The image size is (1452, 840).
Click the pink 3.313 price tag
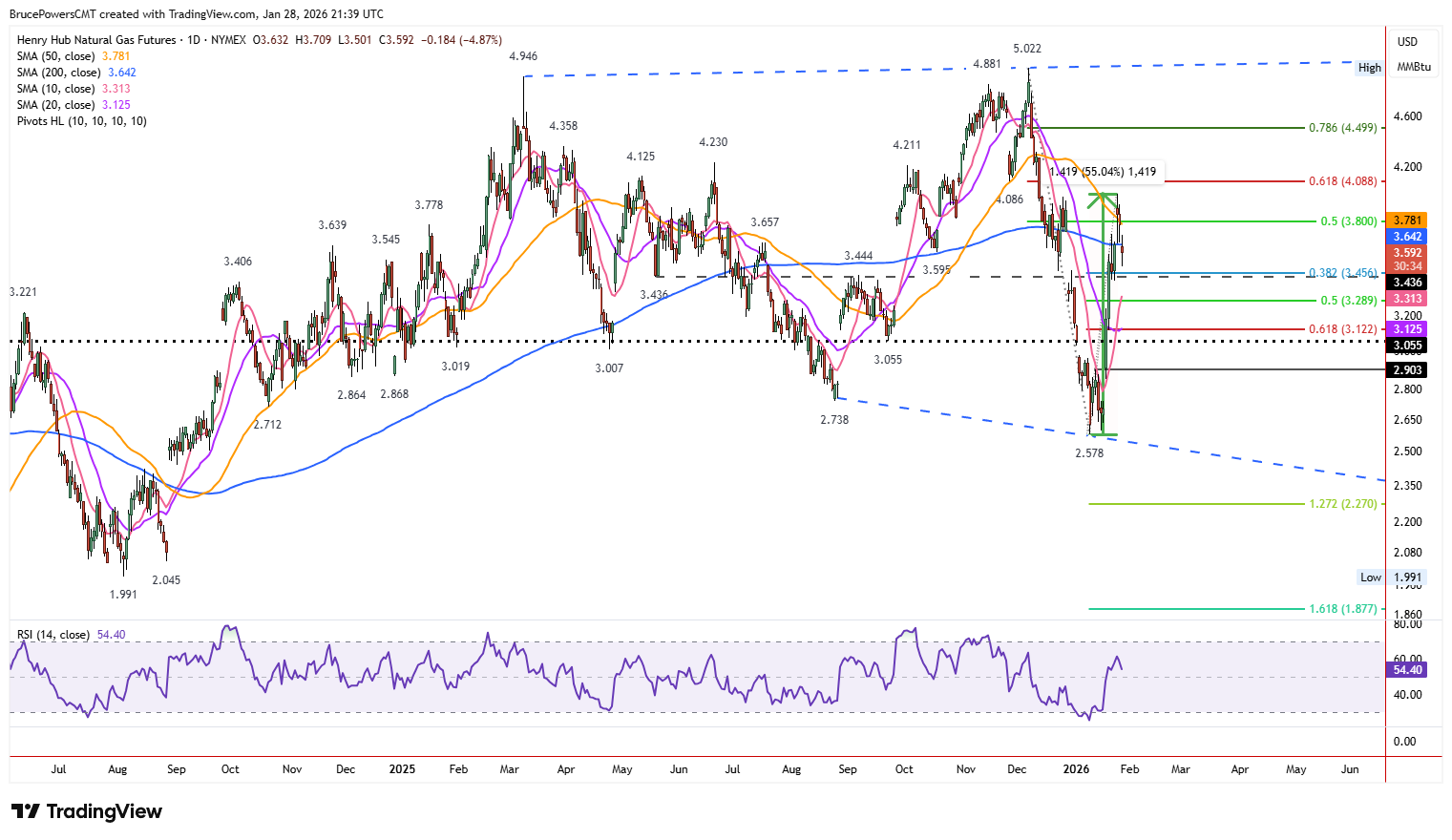pyautogui.click(x=1407, y=299)
